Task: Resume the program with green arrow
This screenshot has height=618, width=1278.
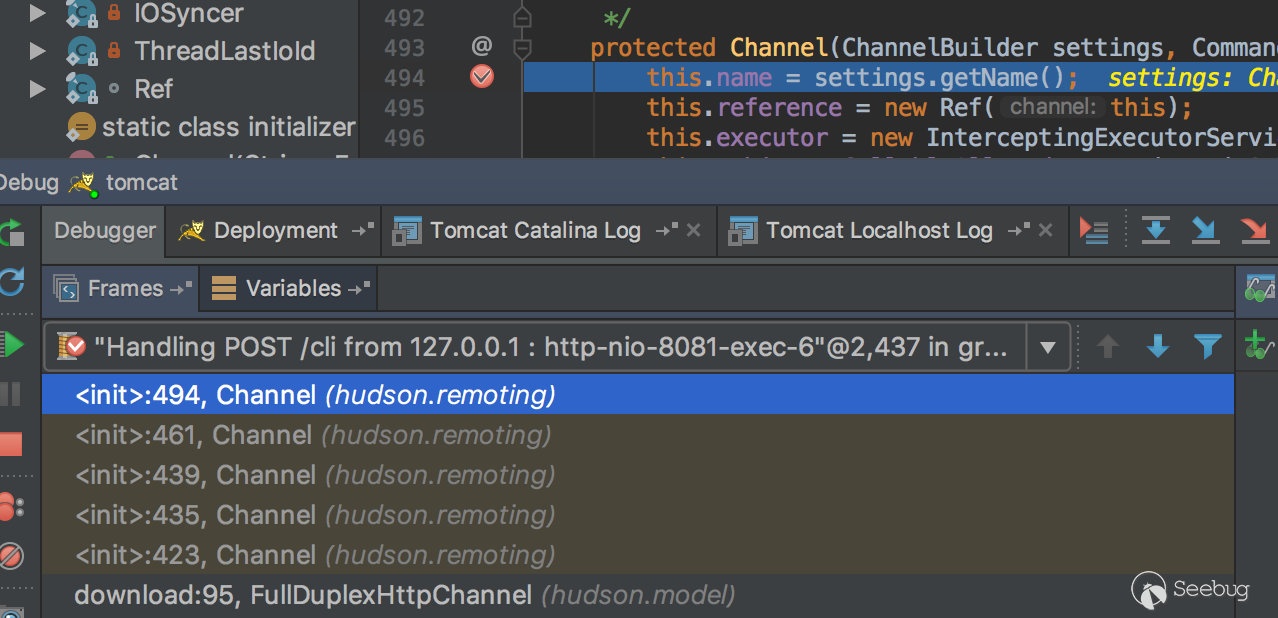Action: (12, 346)
